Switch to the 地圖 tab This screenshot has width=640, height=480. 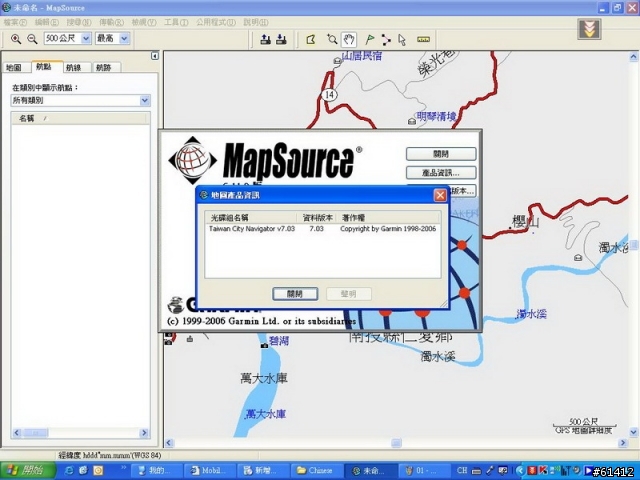16,67
